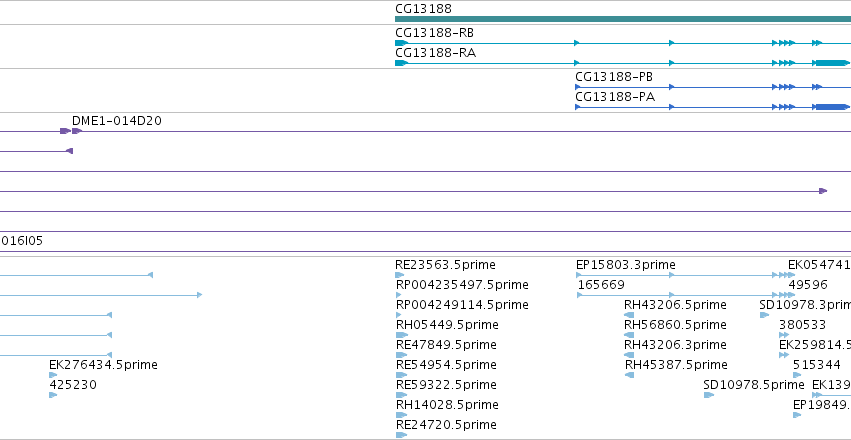Click the SD10978.5prime arrow glyph
Viewport: 851px width, 440px height.
(x=709, y=396)
